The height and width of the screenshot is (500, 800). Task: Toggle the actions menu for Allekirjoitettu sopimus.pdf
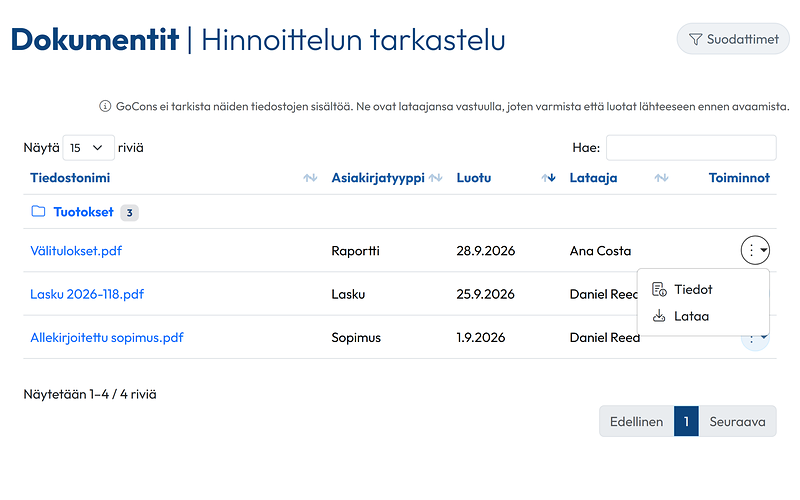(x=755, y=342)
